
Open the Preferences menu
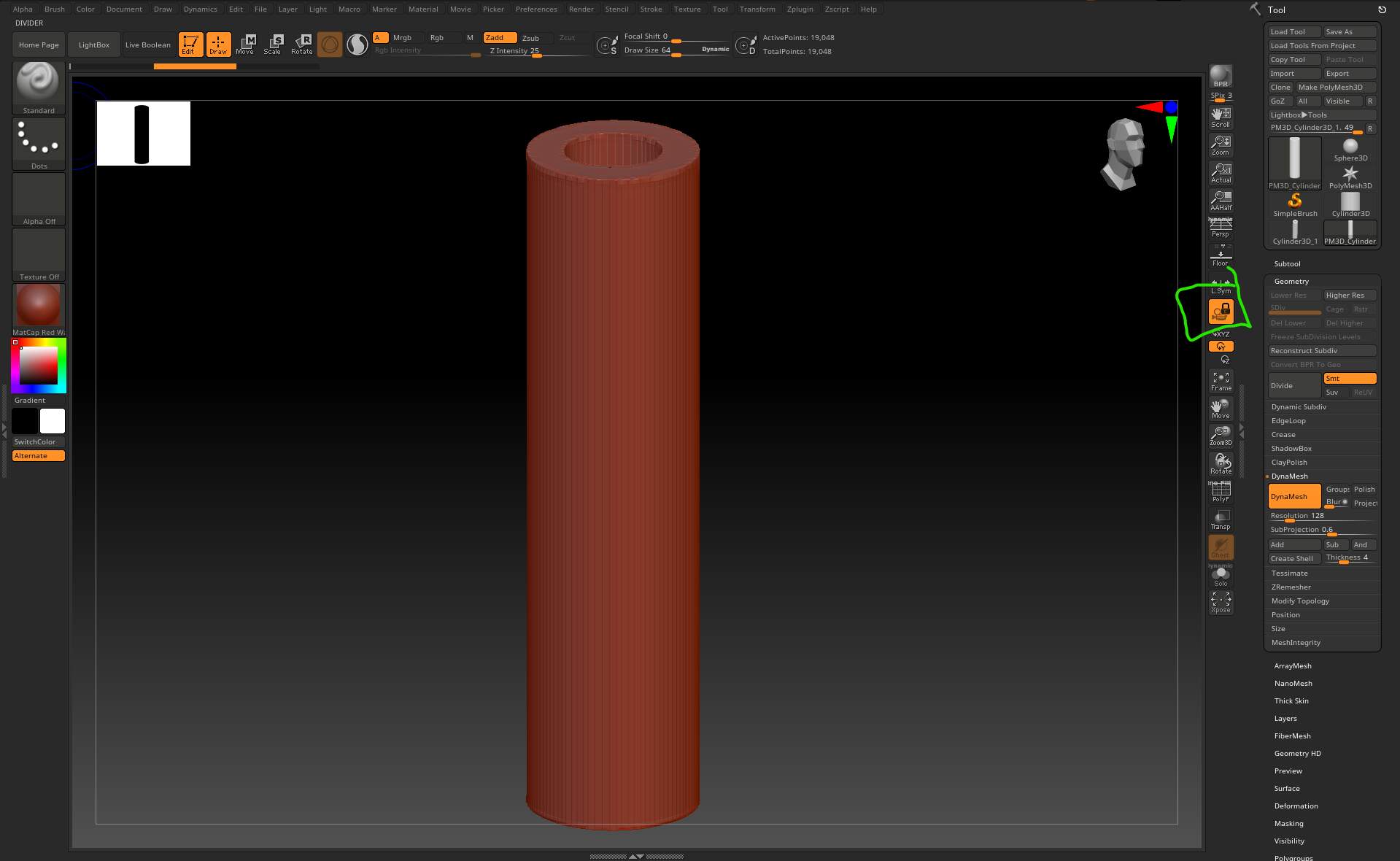pos(536,9)
